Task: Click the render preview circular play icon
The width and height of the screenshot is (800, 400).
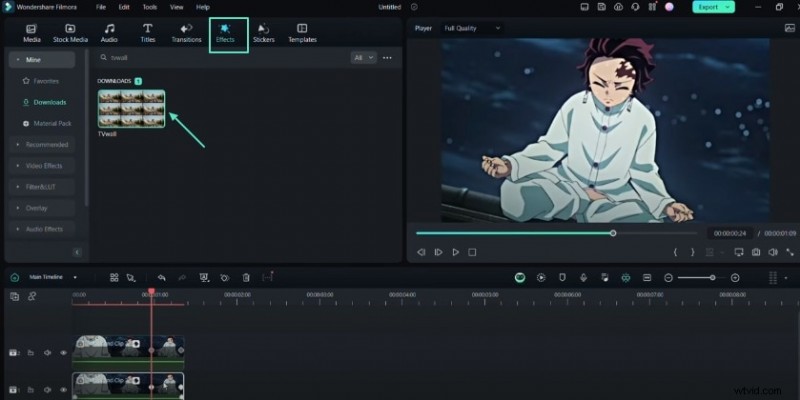Action: pyautogui.click(x=541, y=278)
